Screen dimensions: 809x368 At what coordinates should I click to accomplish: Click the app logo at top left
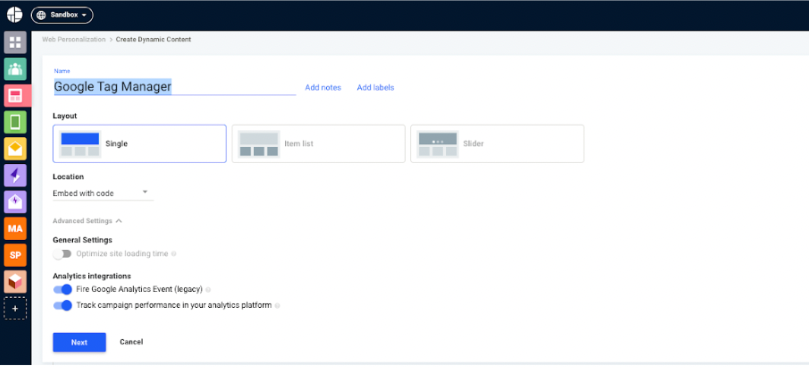tap(14, 15)
